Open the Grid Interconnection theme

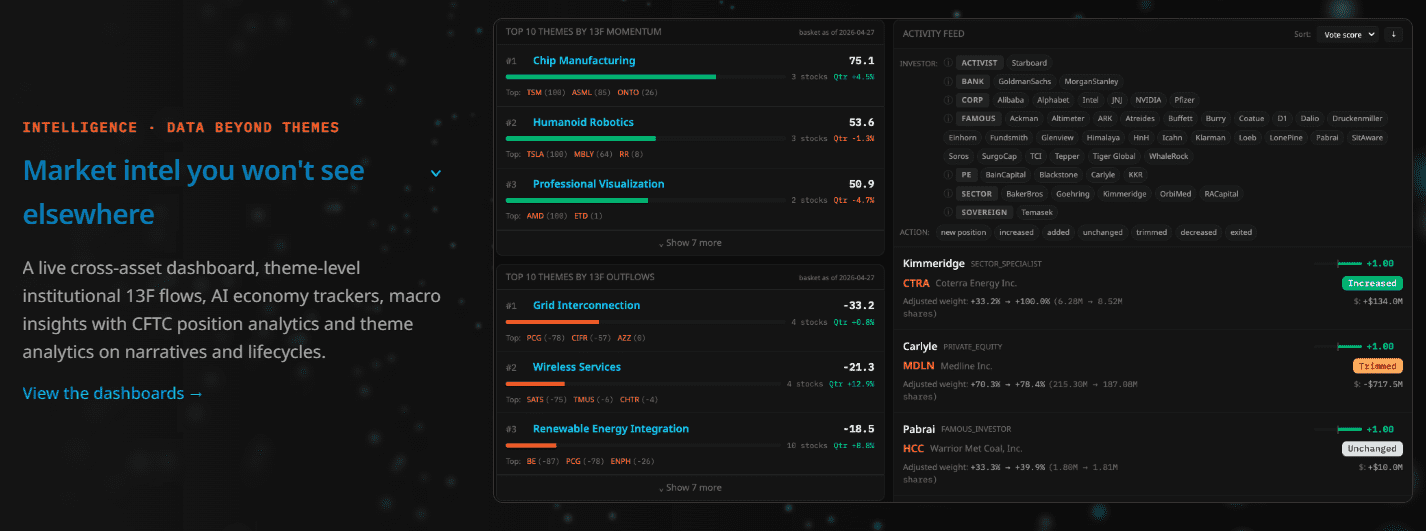coord(586,306)
